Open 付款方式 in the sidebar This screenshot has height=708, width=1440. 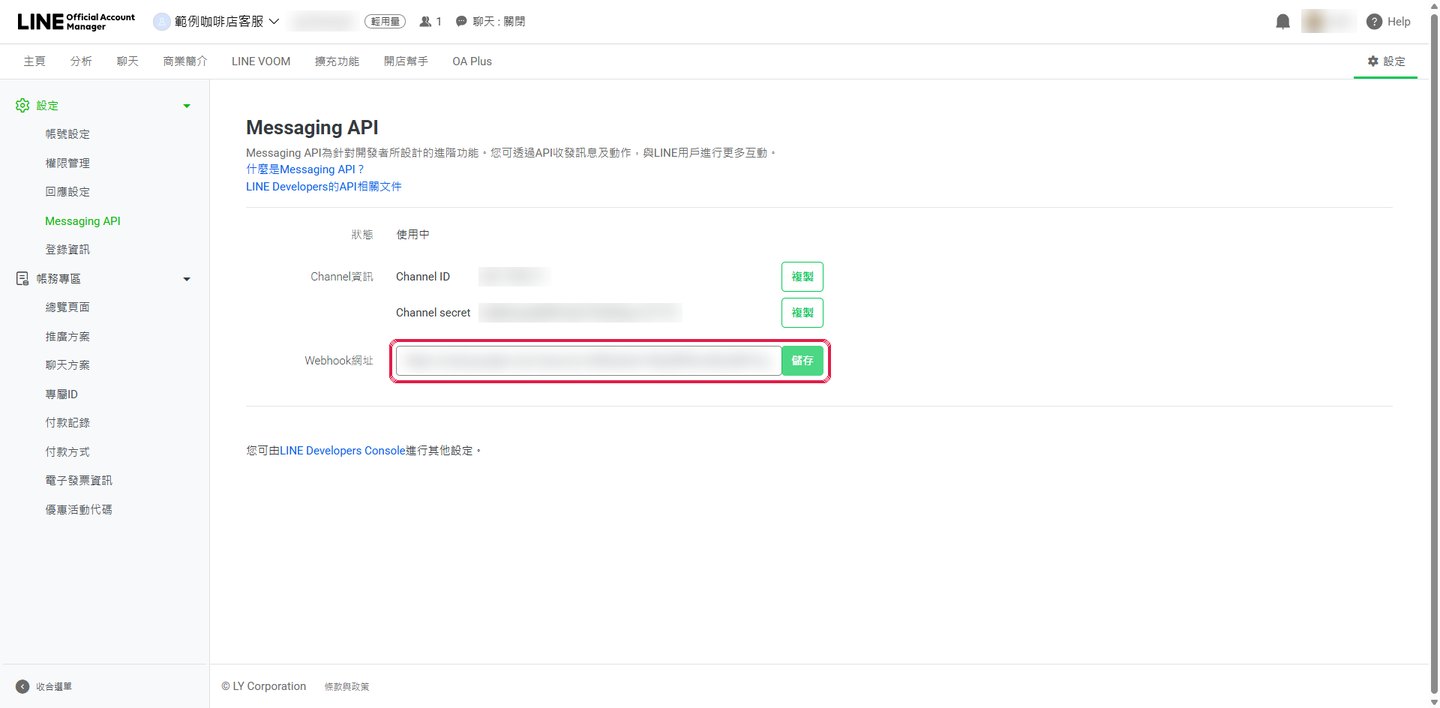point(67,452)
